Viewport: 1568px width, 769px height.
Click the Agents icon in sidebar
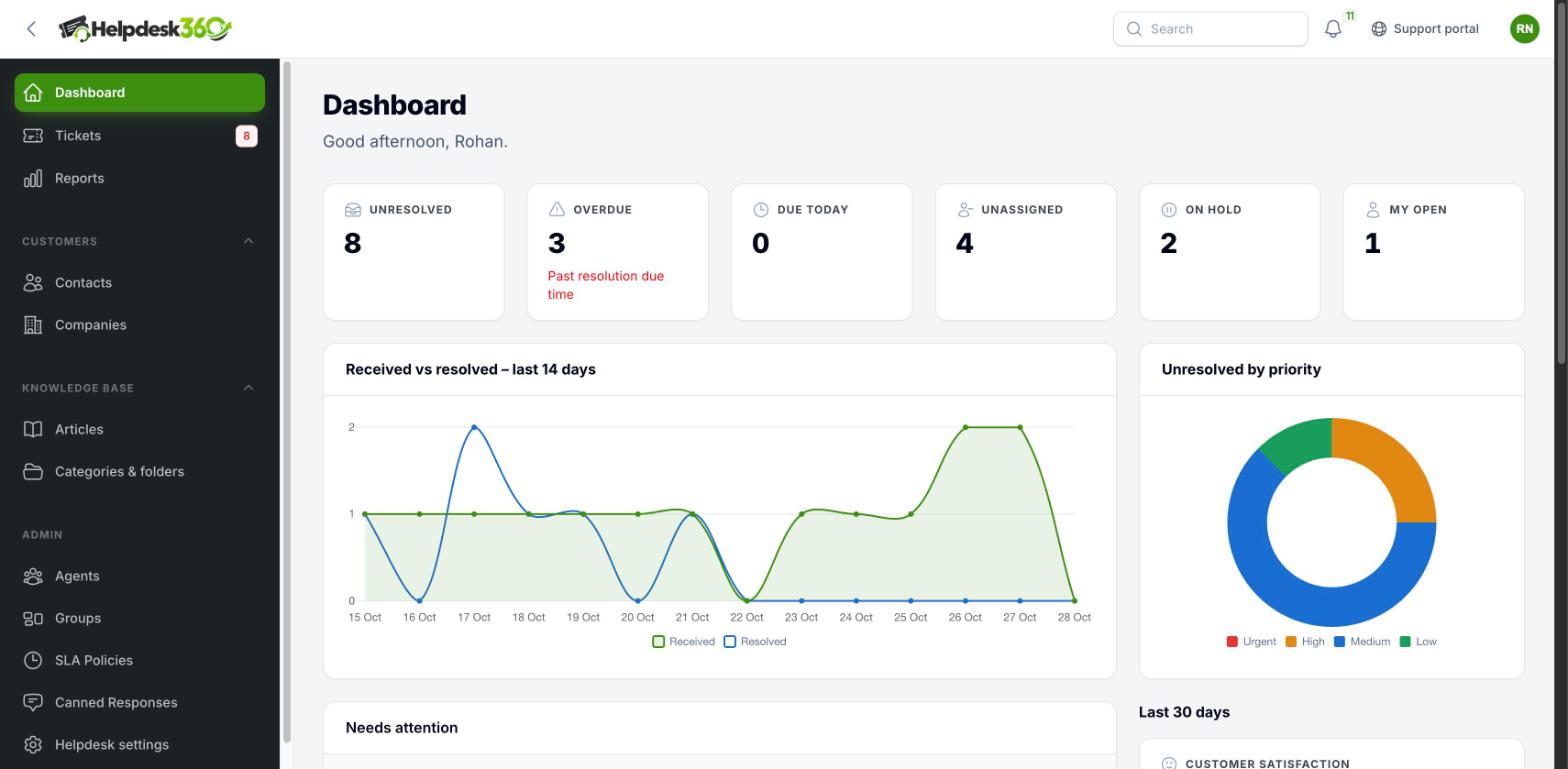(x=33, y=577)
